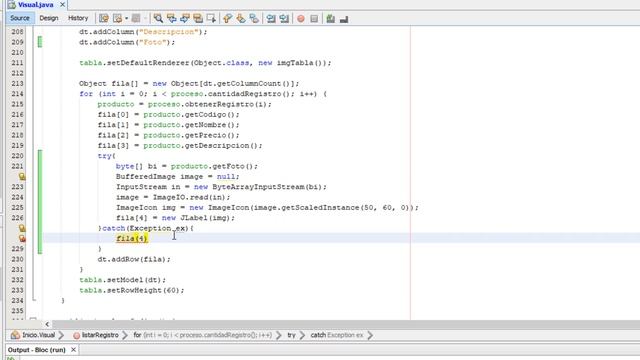Click the Toggle Bookmark icon
The height and width of the screenshot is (360, 640).
(x=254, y=18)
